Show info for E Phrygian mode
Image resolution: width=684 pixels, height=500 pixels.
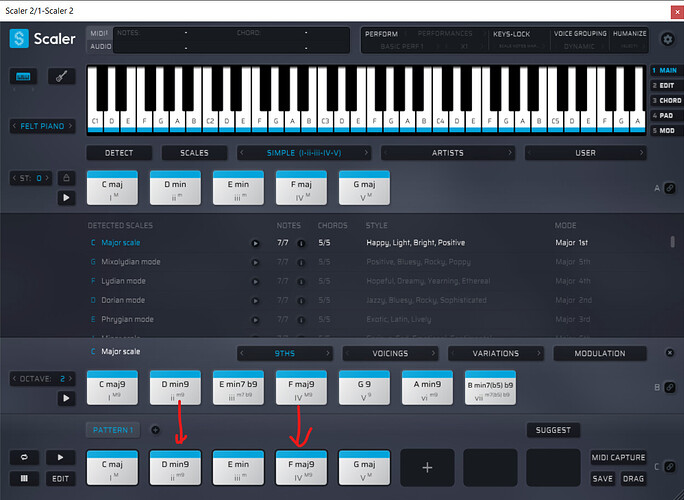coord(301,320)
